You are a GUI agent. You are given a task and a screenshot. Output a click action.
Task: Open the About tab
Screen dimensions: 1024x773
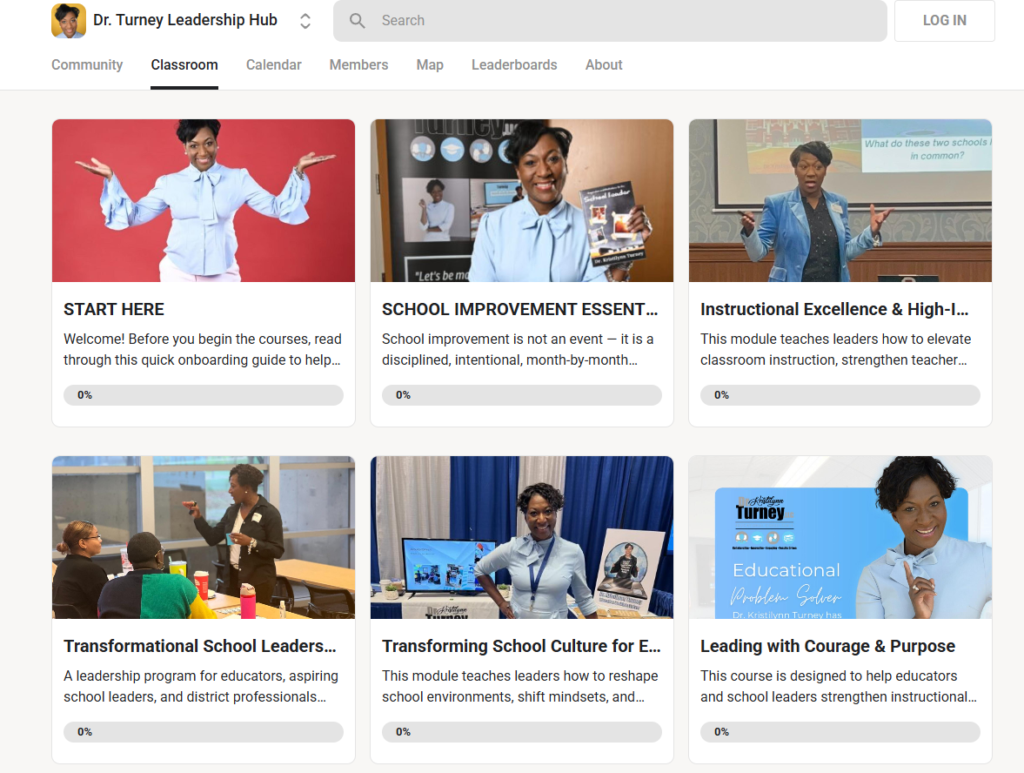(603, 65)
